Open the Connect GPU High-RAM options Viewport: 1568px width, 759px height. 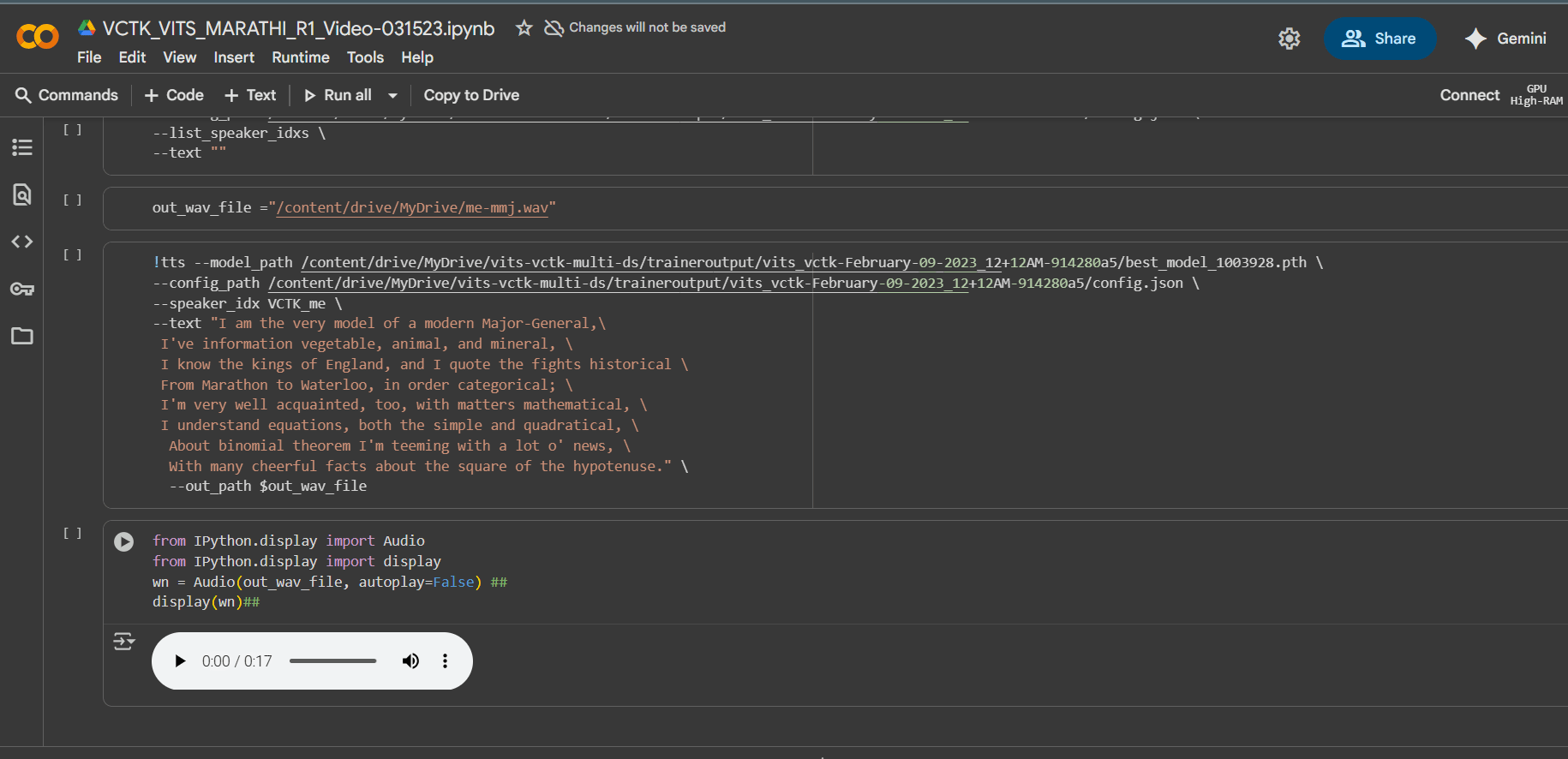[1535, 95]
